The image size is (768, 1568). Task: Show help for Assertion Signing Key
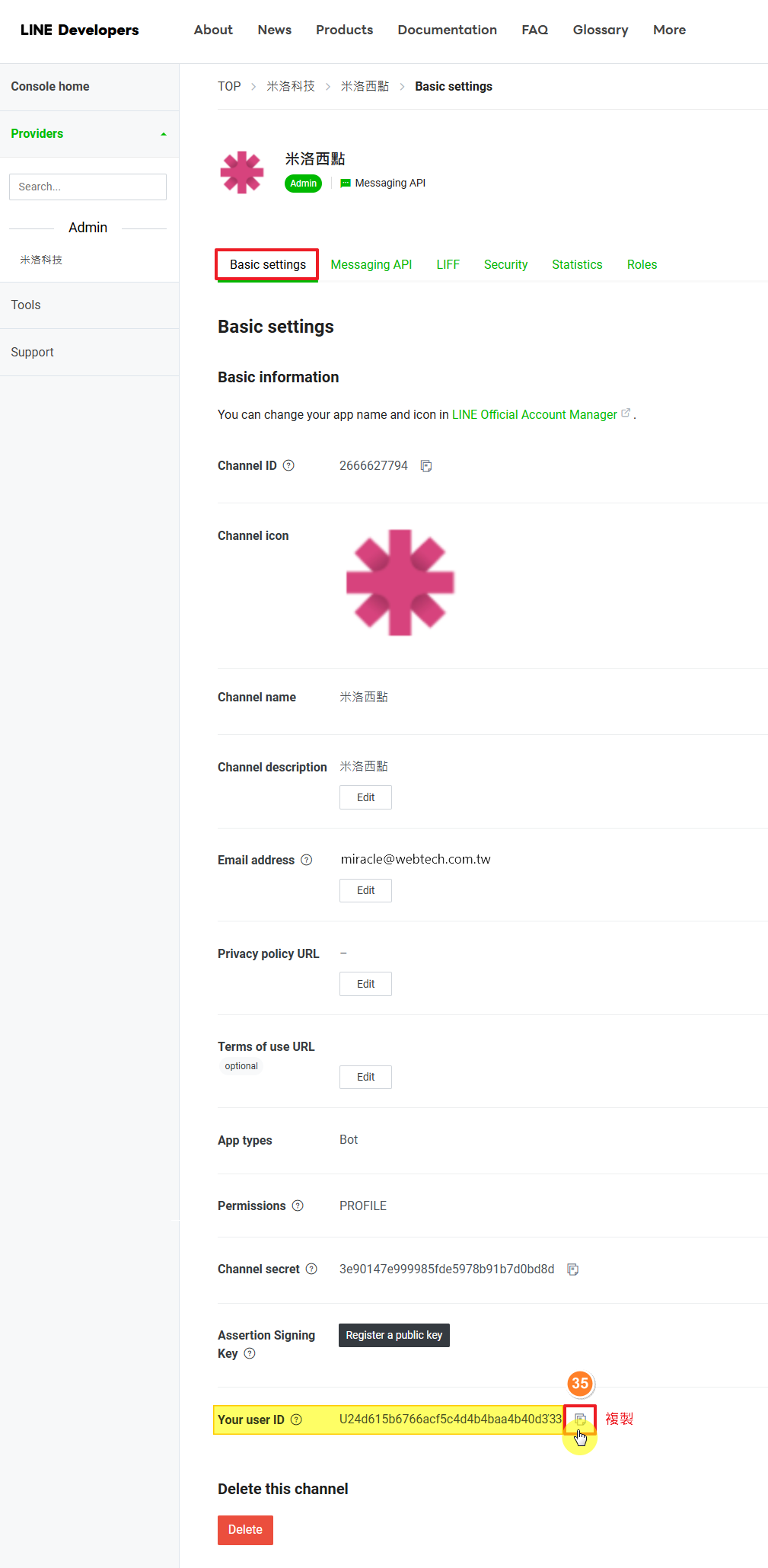click(x=250, y=1354)
